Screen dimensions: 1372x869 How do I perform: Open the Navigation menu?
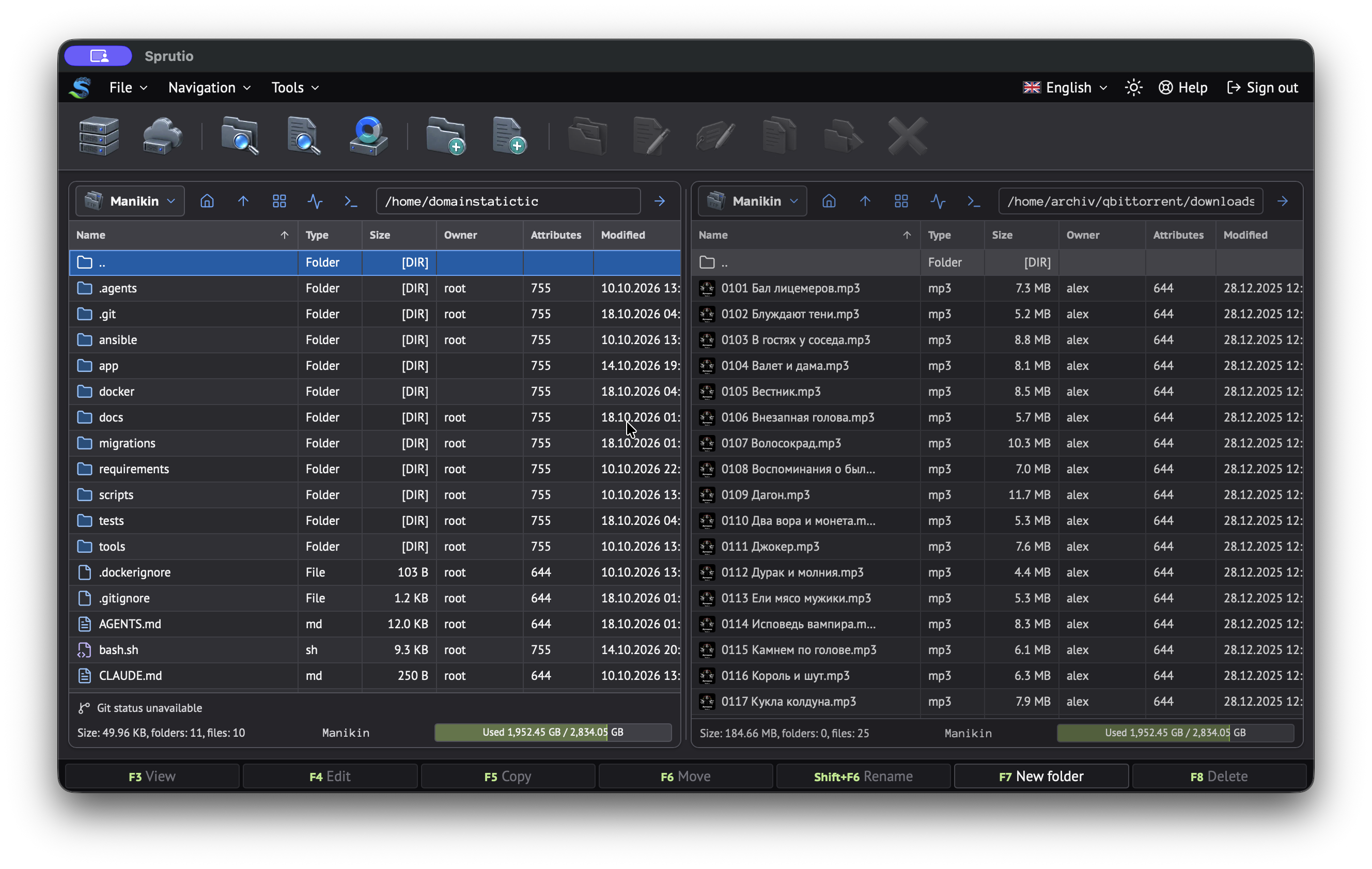[209, 87]
